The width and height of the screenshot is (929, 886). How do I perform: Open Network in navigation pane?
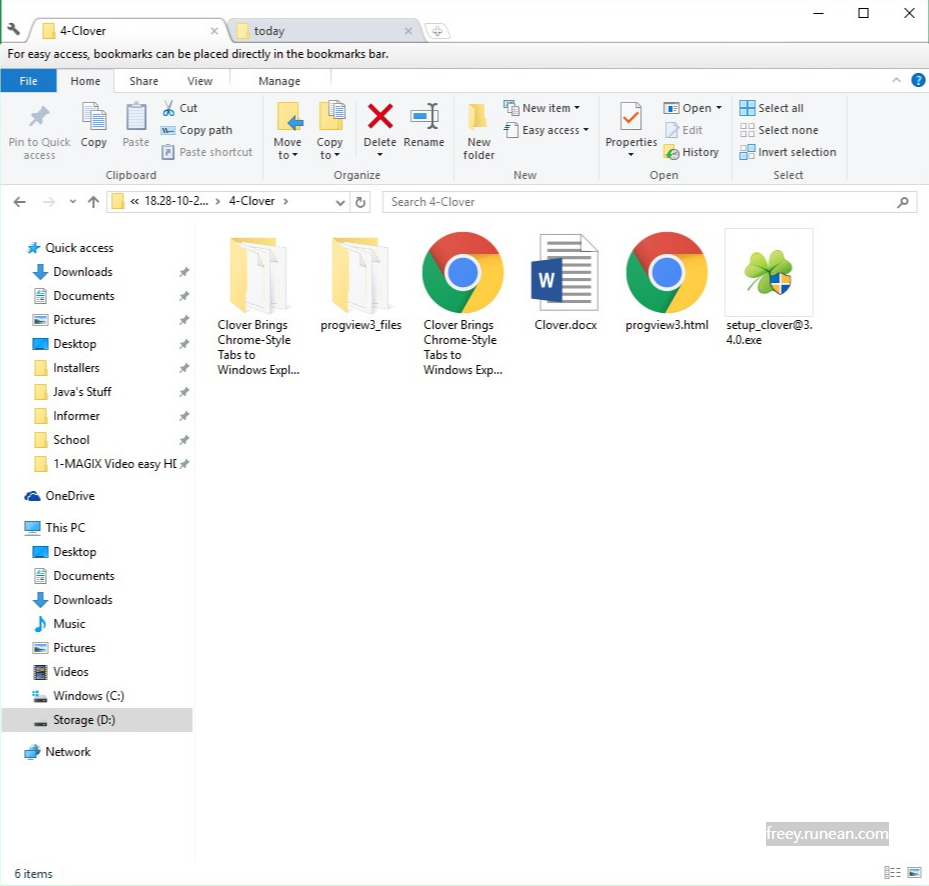tap(68, 751)
